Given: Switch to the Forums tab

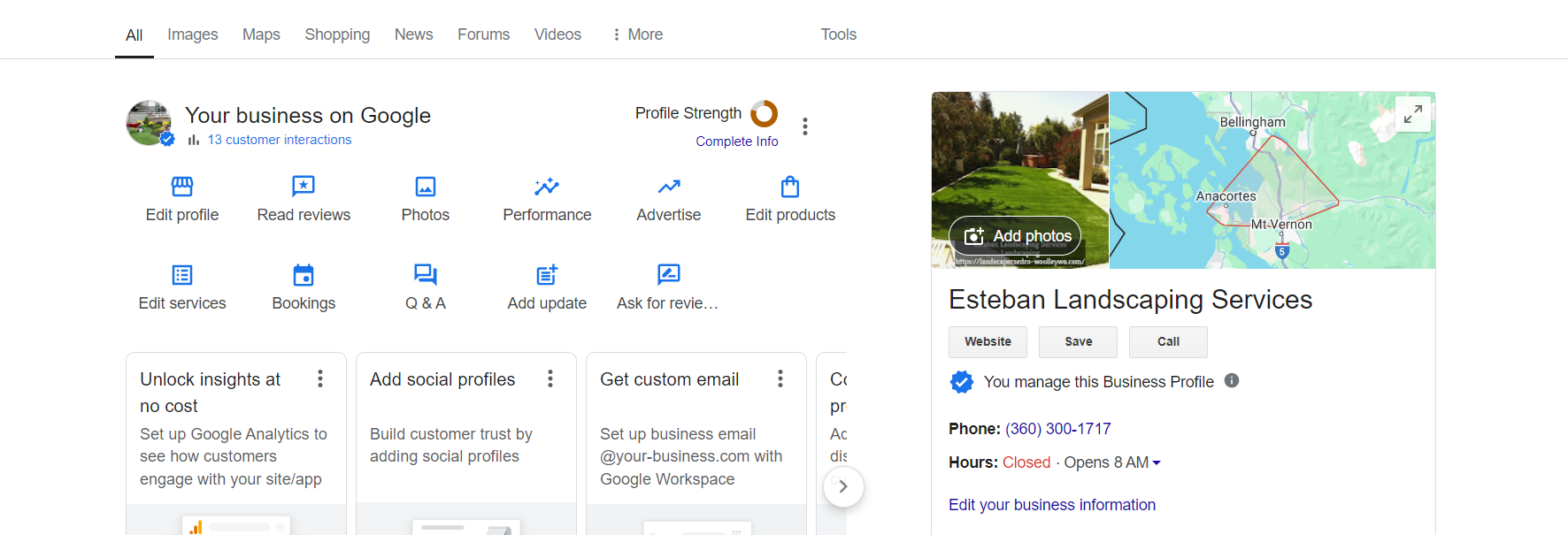Looking at the screenshot, I should tap(483, 34).
